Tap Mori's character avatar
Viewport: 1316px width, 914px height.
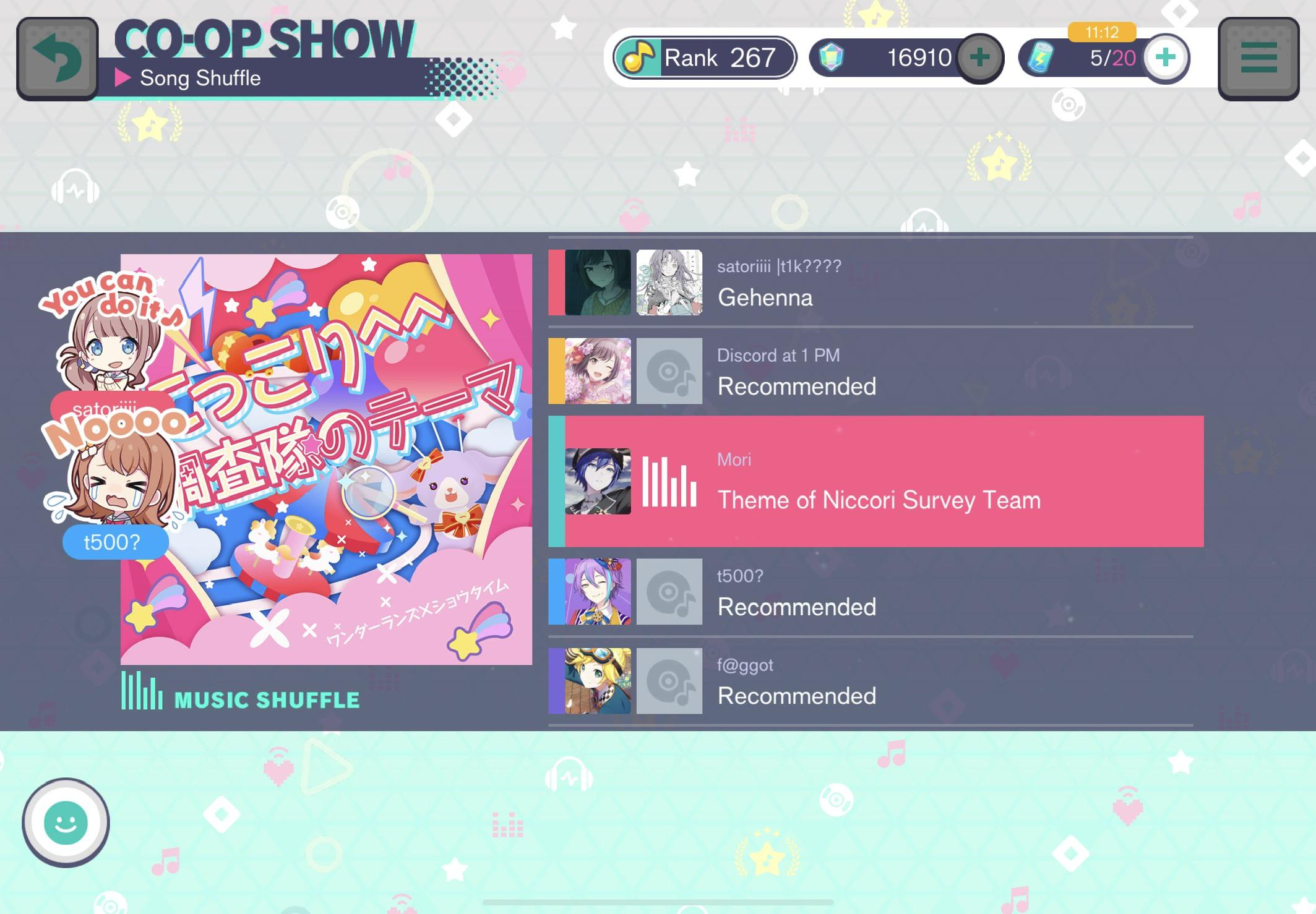click(598, 481)
